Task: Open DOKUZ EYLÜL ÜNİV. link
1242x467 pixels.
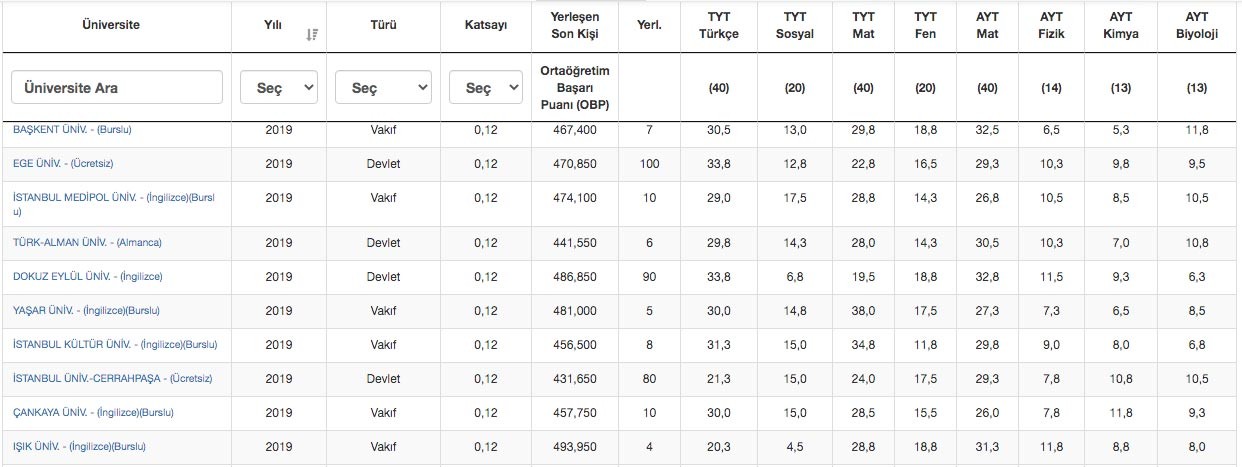Action: (87, 277)
